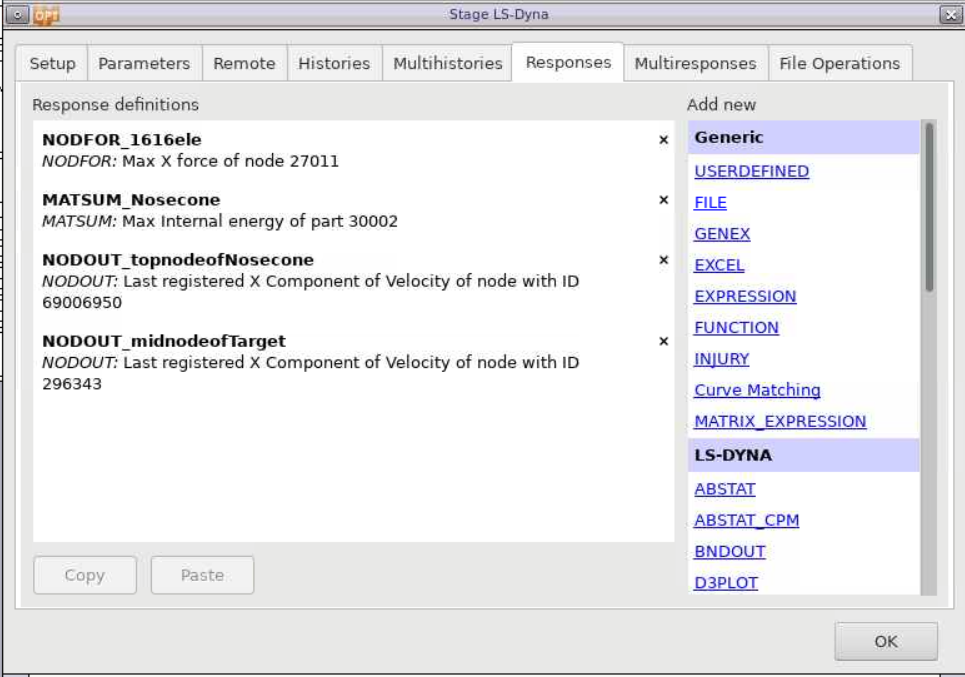Open the File Operations tab
This screenshot has height=677, width=965.
point(839,63)
